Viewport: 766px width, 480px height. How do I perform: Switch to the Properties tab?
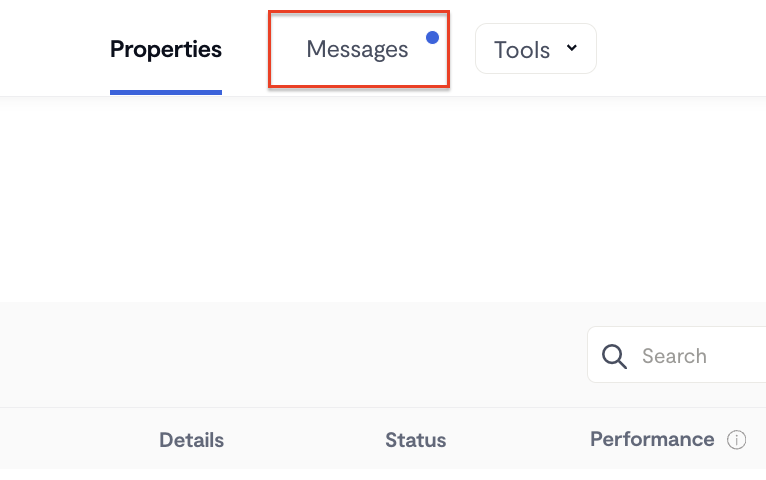pos(166,49)
